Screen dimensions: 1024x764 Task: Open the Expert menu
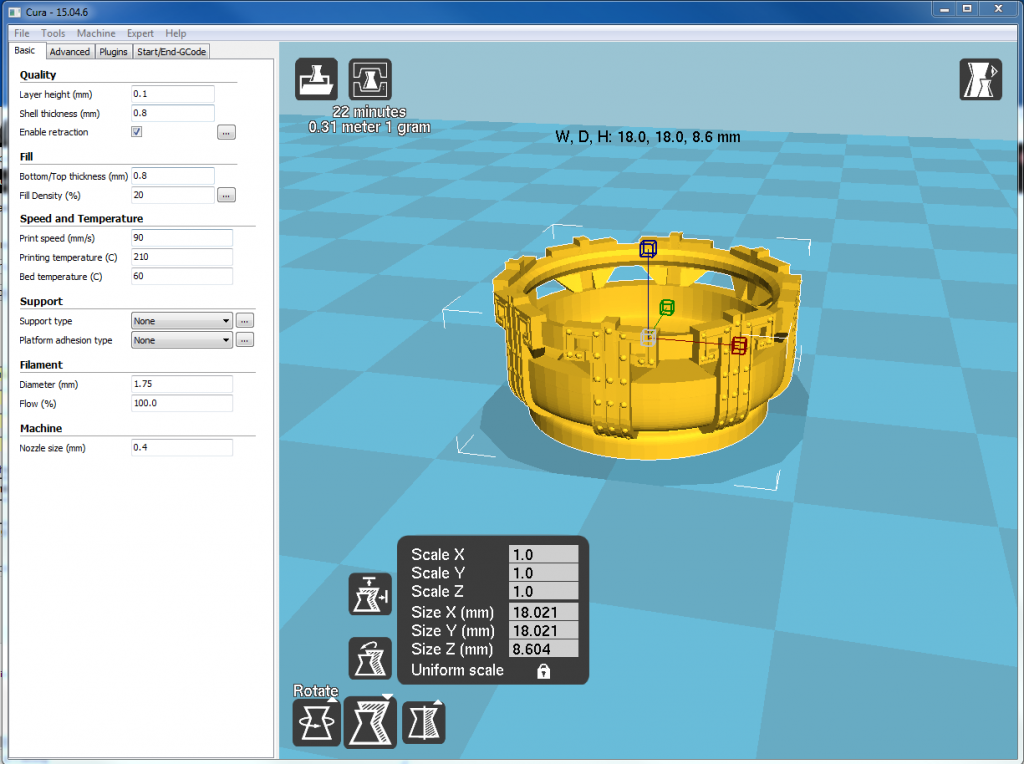140,34
